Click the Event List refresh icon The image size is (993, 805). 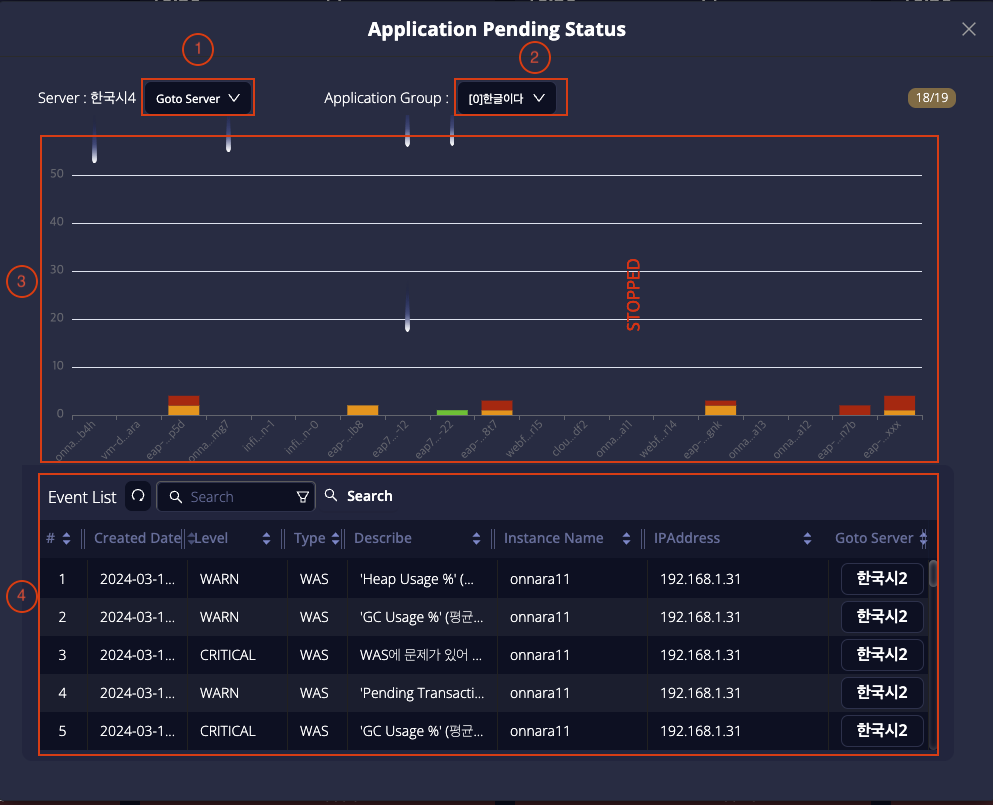click(138, 496)
